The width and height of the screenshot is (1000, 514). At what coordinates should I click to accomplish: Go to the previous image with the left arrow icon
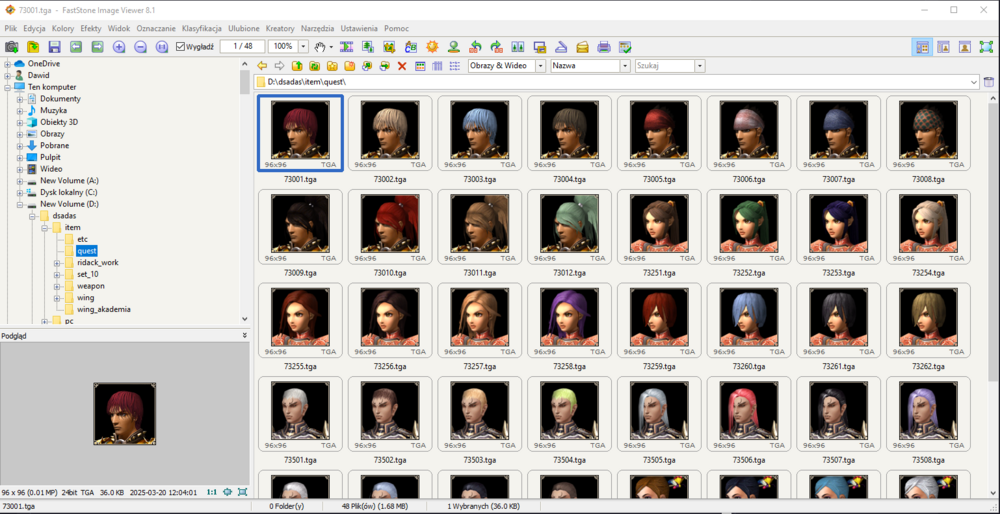point(76,47)
